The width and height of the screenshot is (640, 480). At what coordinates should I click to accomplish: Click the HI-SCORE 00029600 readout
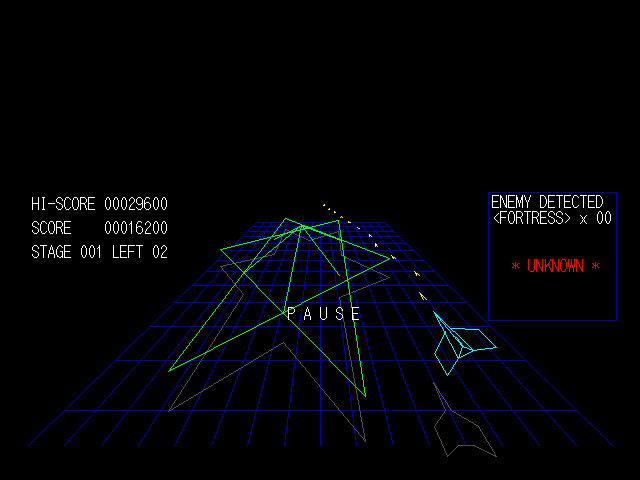99,204
